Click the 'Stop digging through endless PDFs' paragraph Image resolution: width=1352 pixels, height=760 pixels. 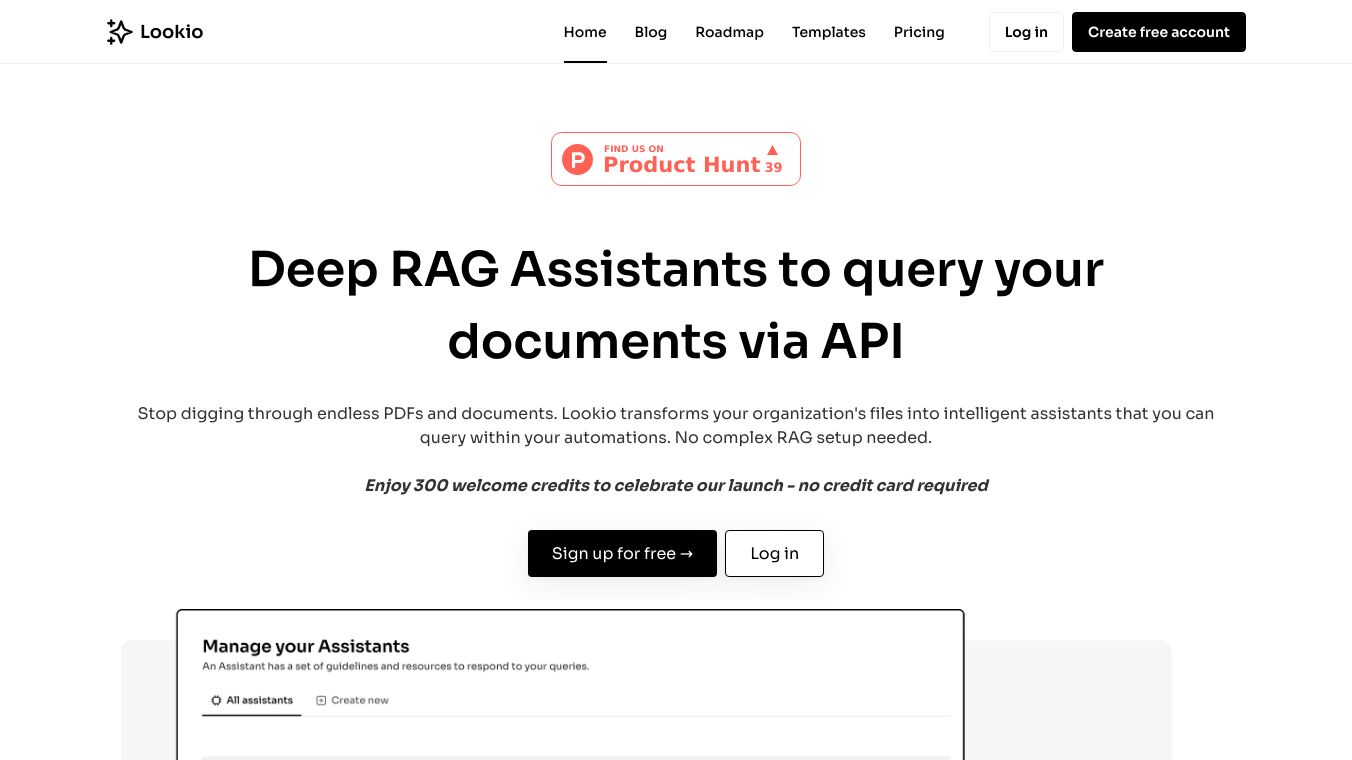pos(676,425)
